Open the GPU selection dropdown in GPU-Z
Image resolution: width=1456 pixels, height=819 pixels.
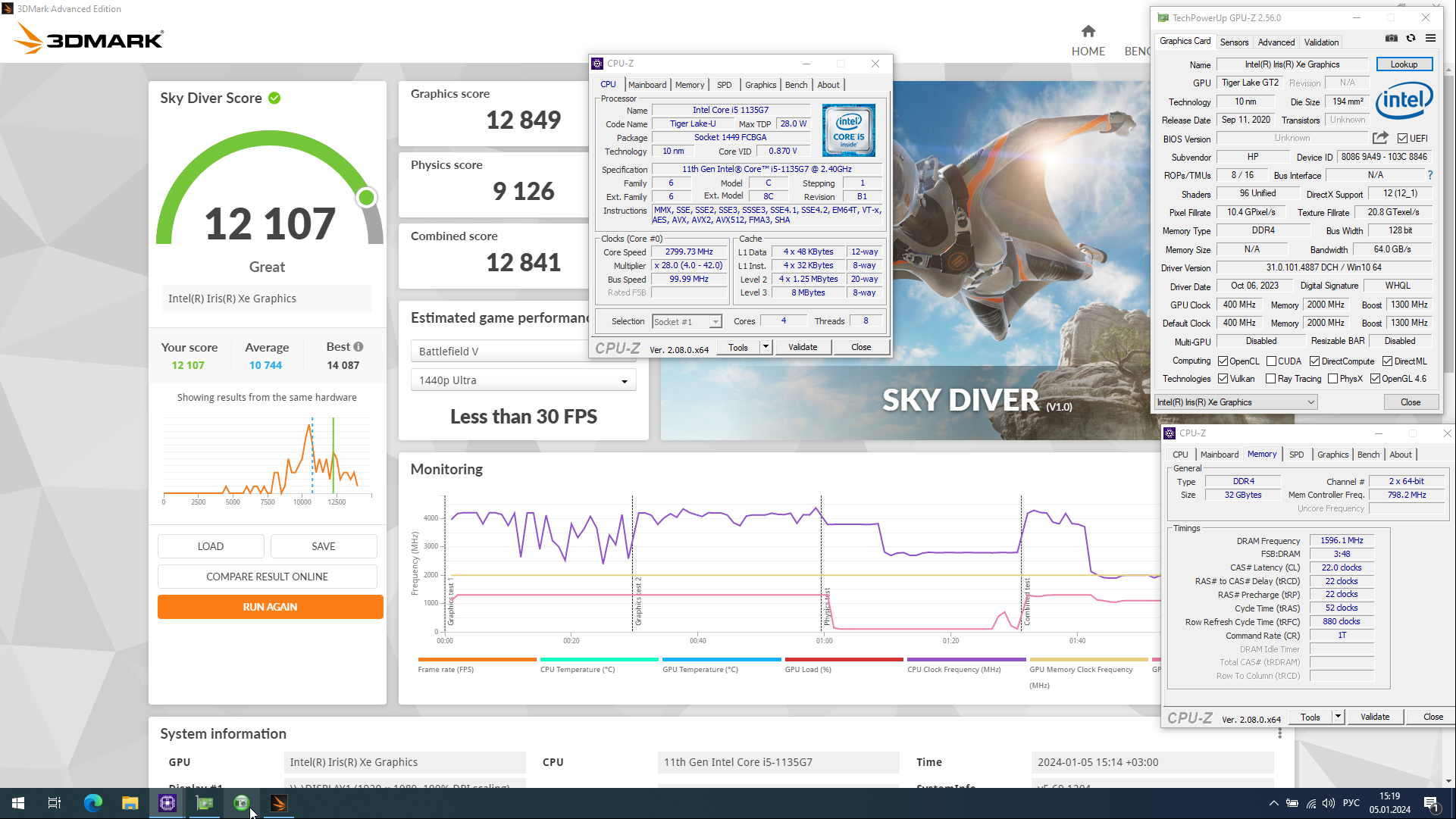1236,402
